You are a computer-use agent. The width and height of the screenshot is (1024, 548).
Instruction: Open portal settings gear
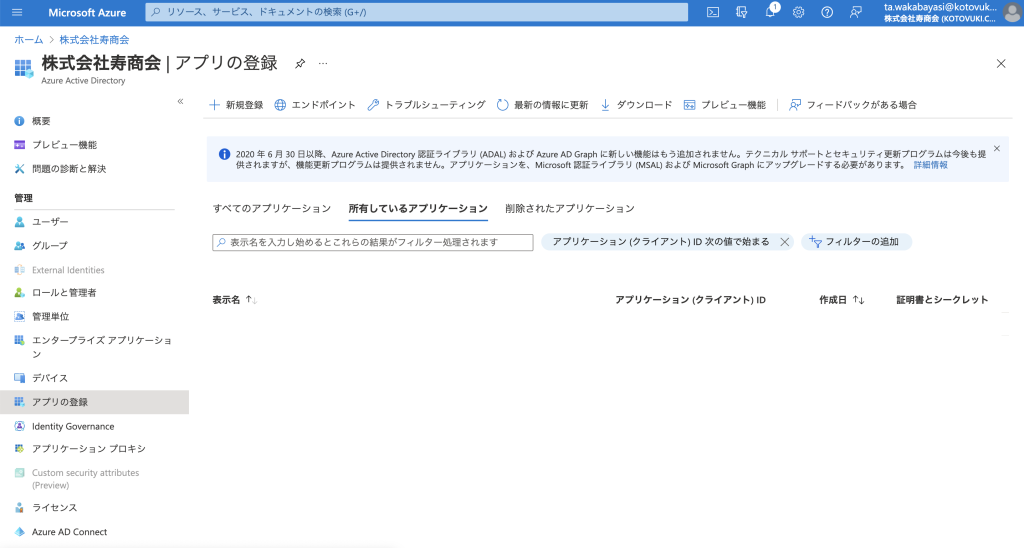[x=798, y=12]
